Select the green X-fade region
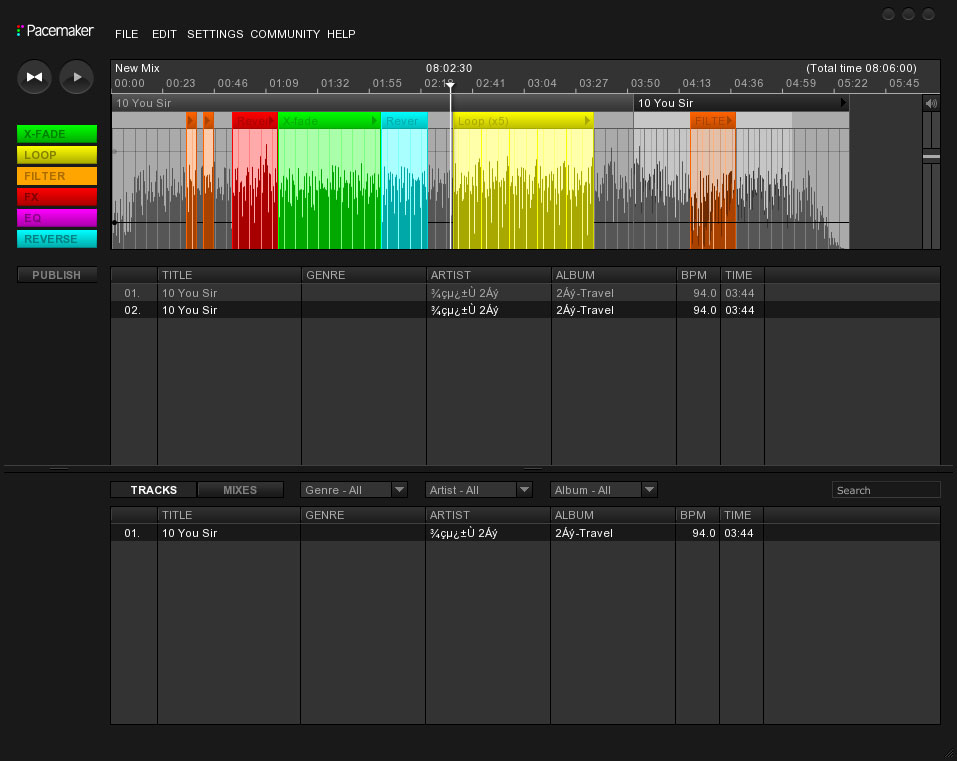This screenshot has height=761, width=957. tap(330, 181)
